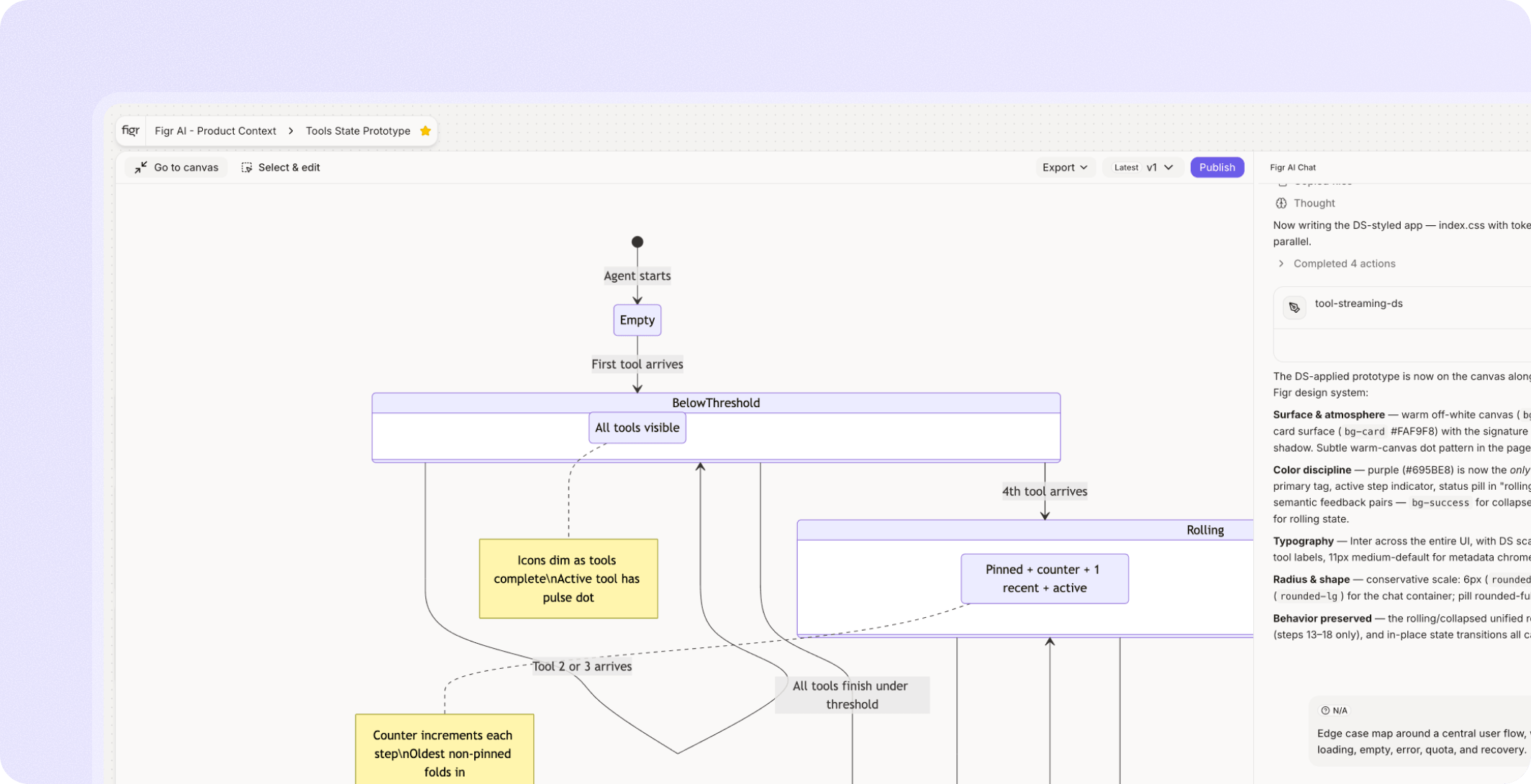This screenshot has width=1531, height=784.
Task: Click the N/A question mark icon
Action: coord(1325,711)
